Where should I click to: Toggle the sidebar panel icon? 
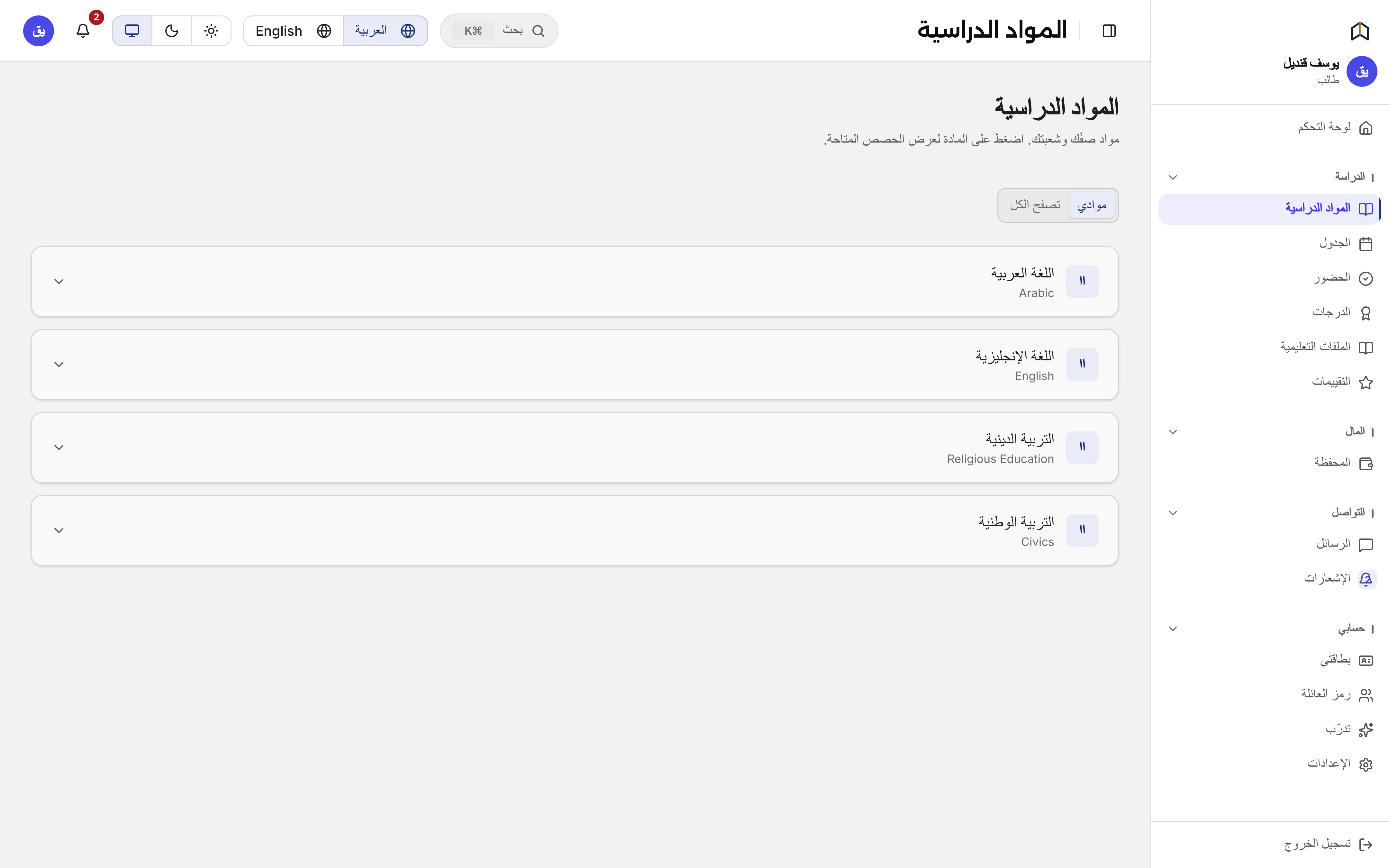click(x=1109, y=31)
